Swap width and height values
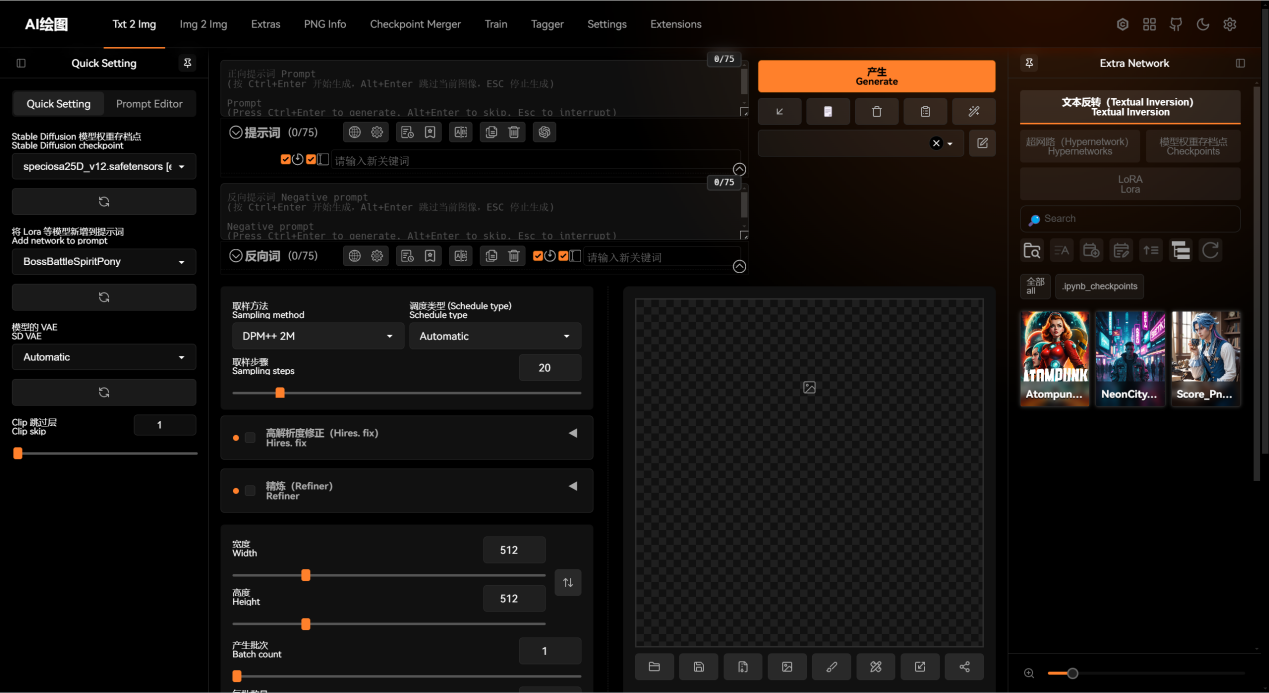Screen dimensions: 1269x693 pos(567,582)
